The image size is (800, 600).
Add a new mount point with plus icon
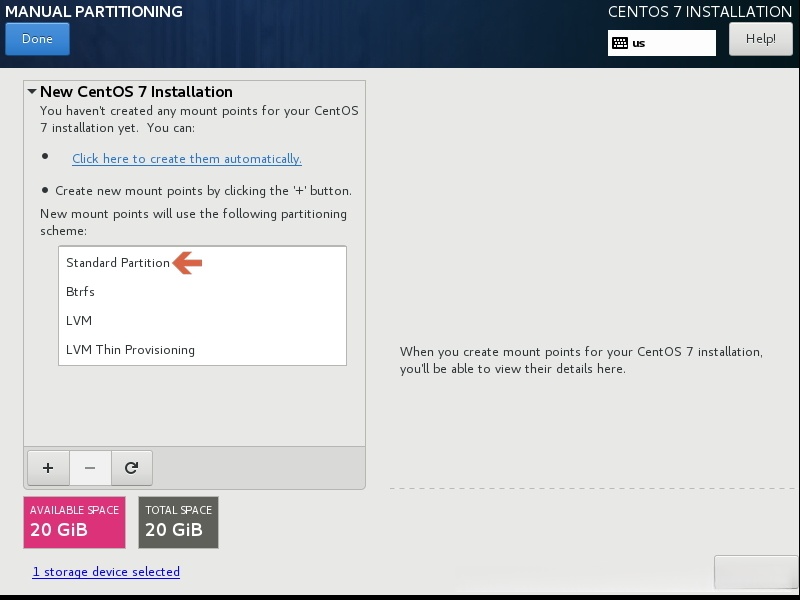pos(48,468)
